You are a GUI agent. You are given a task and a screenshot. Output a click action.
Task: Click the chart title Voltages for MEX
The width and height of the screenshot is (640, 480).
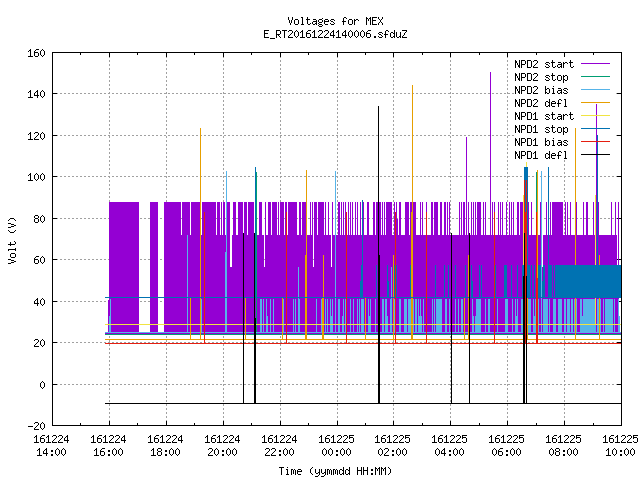[335, 21]
